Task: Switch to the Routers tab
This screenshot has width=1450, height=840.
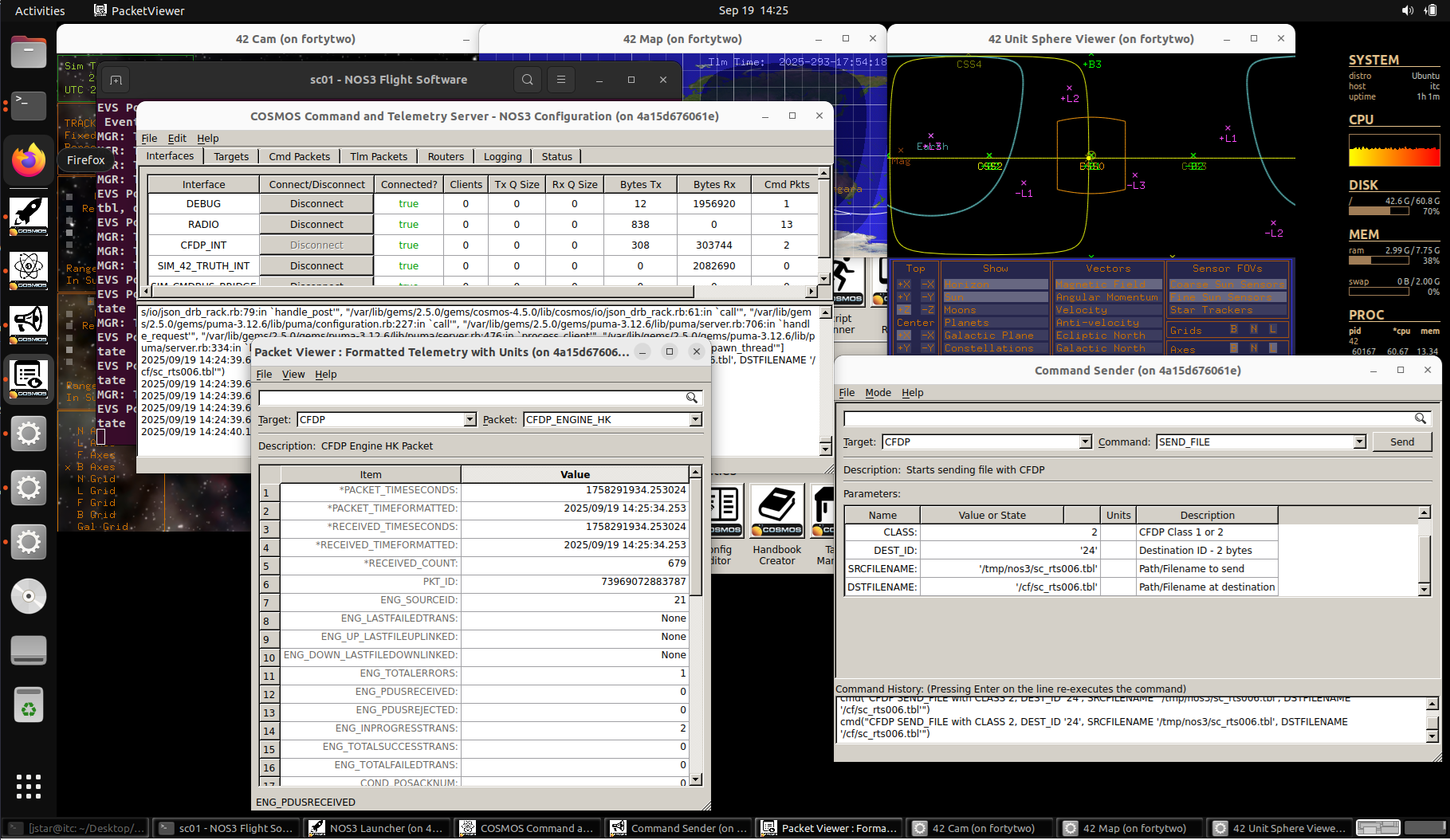Action: 446,156
